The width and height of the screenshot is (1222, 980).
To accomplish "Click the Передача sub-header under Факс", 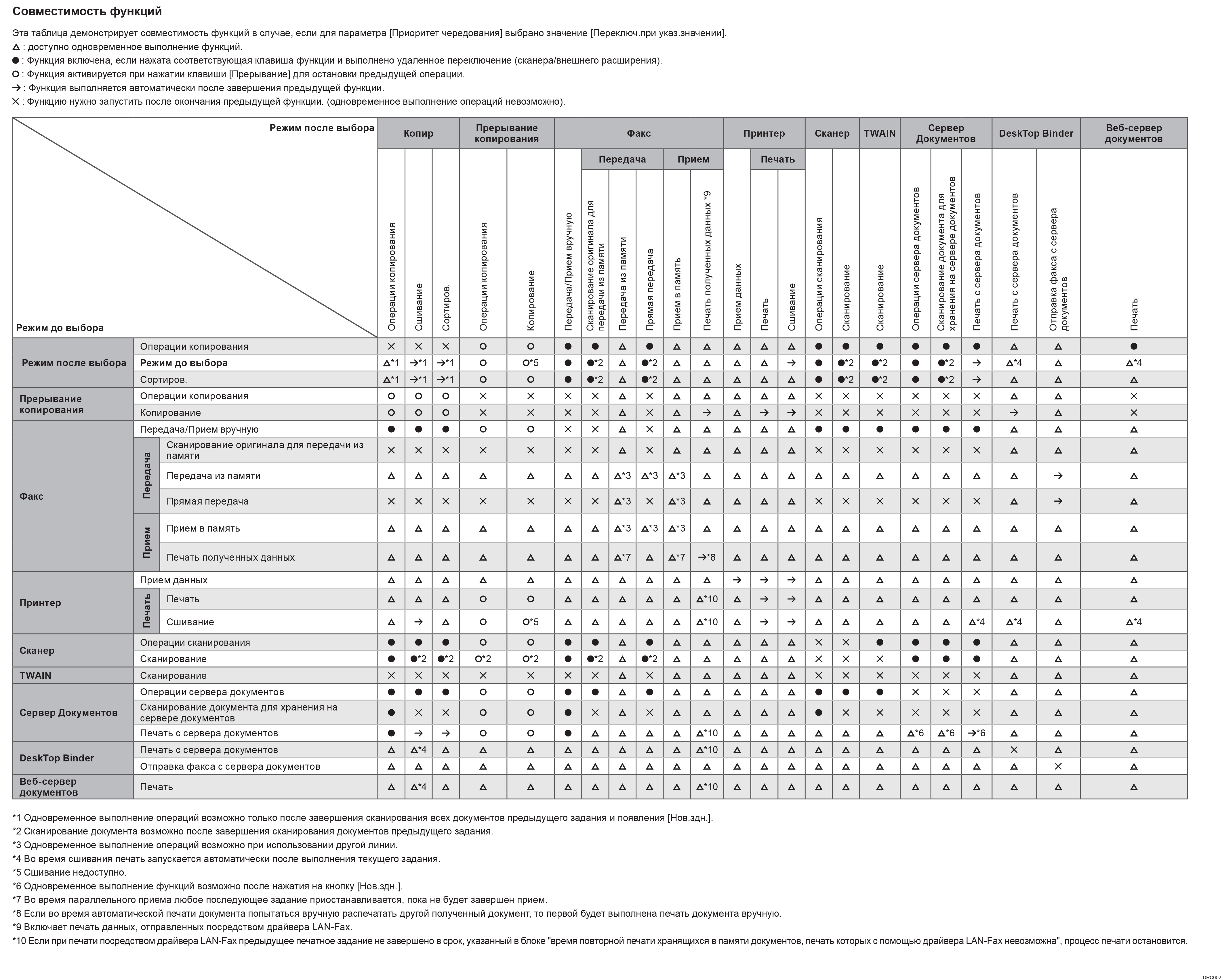I will click(x=622, y=159).
